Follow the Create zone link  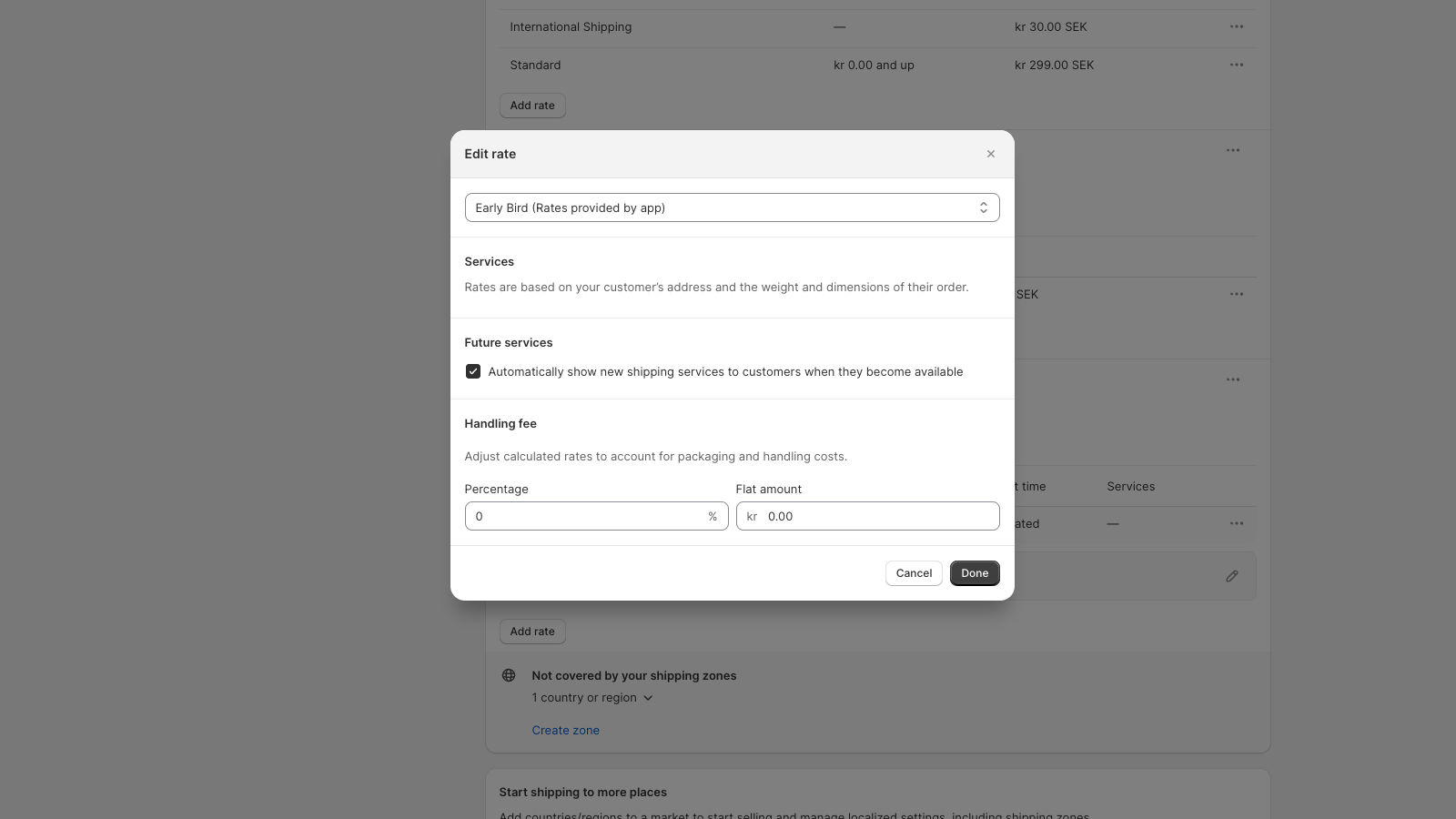(565, 730)
